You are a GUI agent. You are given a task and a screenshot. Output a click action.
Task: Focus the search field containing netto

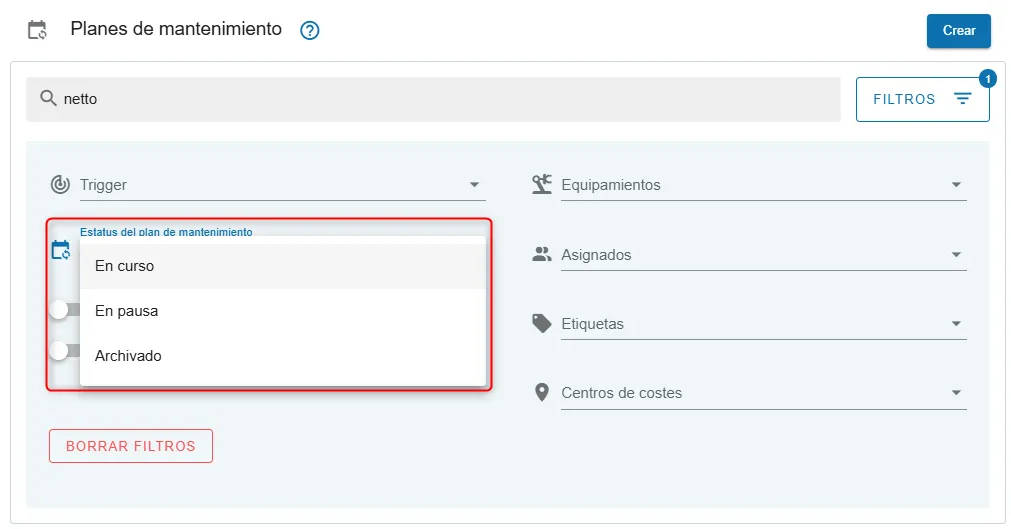click(440, 99)
